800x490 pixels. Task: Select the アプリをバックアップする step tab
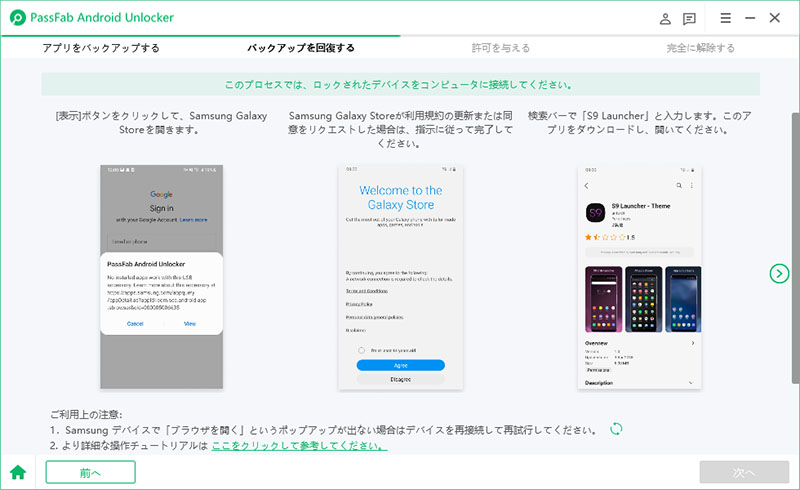[101, 48]
